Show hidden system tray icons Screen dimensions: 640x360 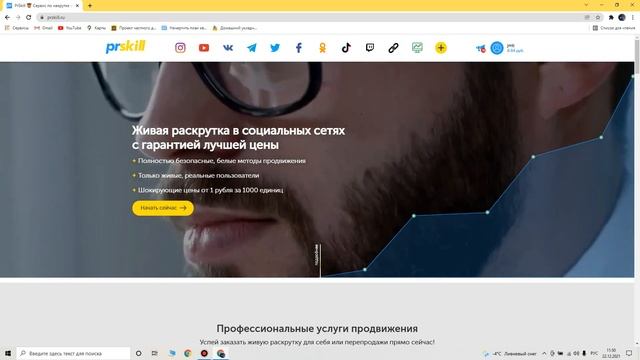point(544,353)
